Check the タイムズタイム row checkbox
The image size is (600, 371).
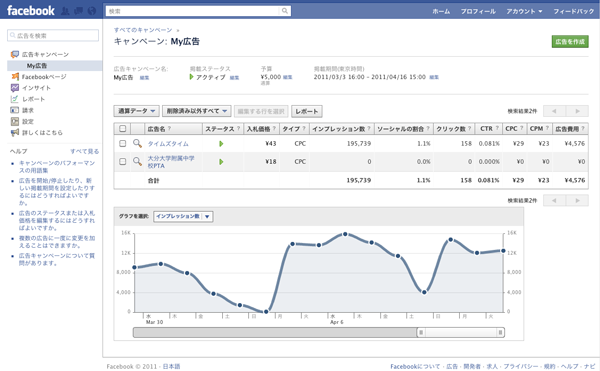122,143
